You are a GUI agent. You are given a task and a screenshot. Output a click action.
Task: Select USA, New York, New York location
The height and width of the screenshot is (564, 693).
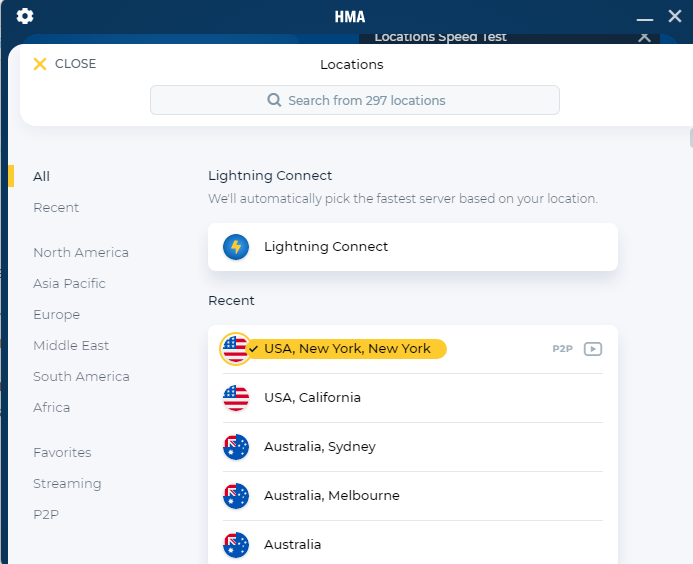click(413, 349)
